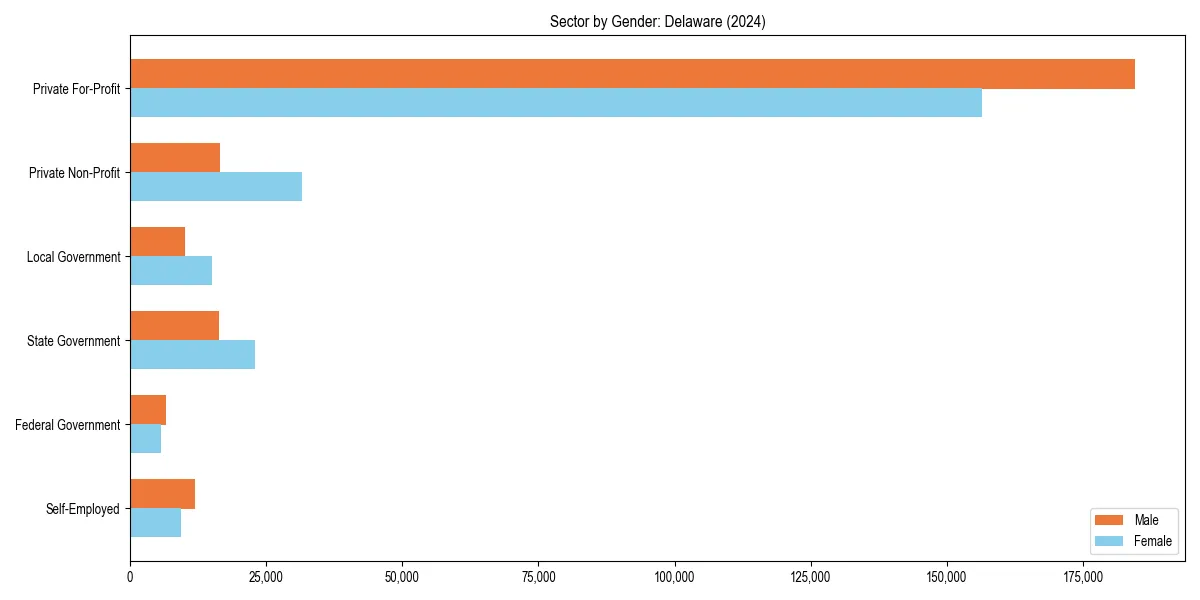Click the chart title text
Screen dimensions: 1200x600
click(657, 21)
